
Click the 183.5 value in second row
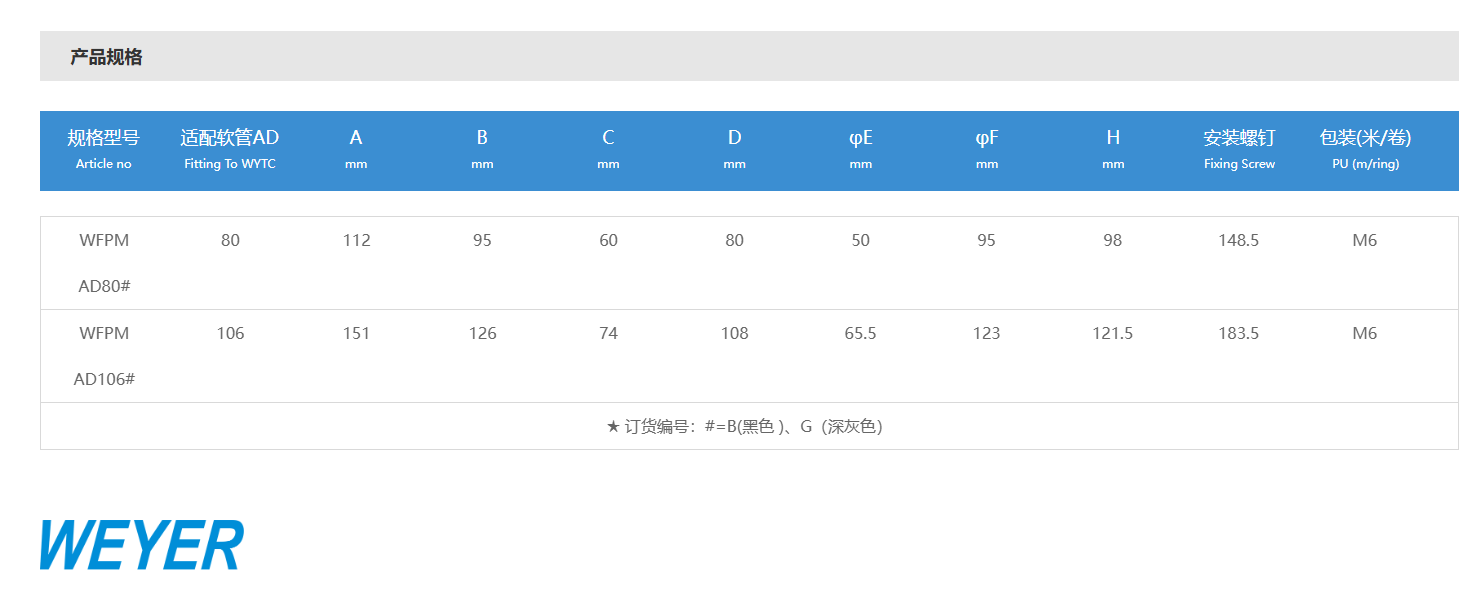pyautogui.click(x=1239, y=333)
